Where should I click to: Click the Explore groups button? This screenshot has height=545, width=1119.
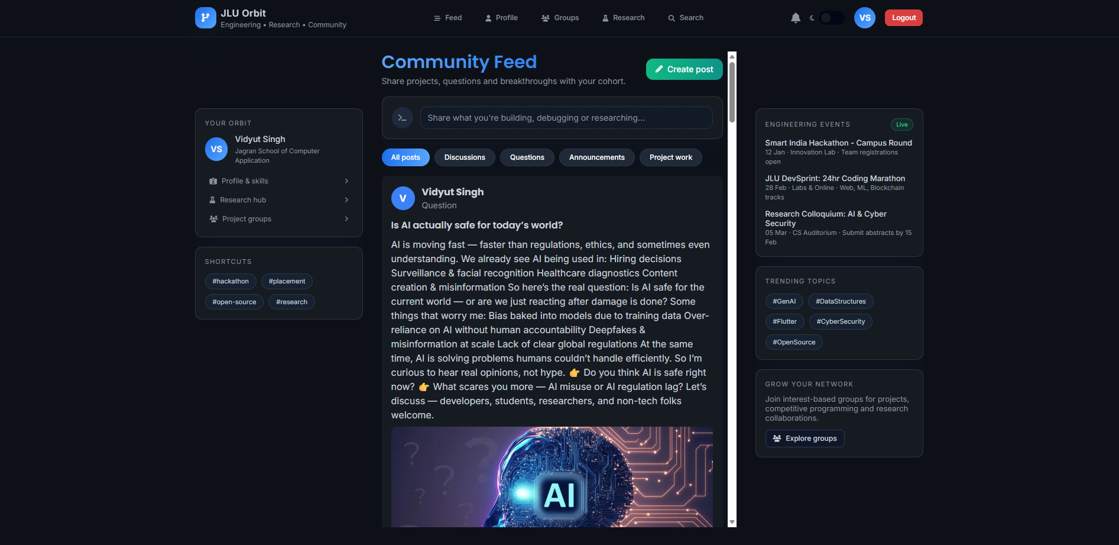[x=804, y=438]
